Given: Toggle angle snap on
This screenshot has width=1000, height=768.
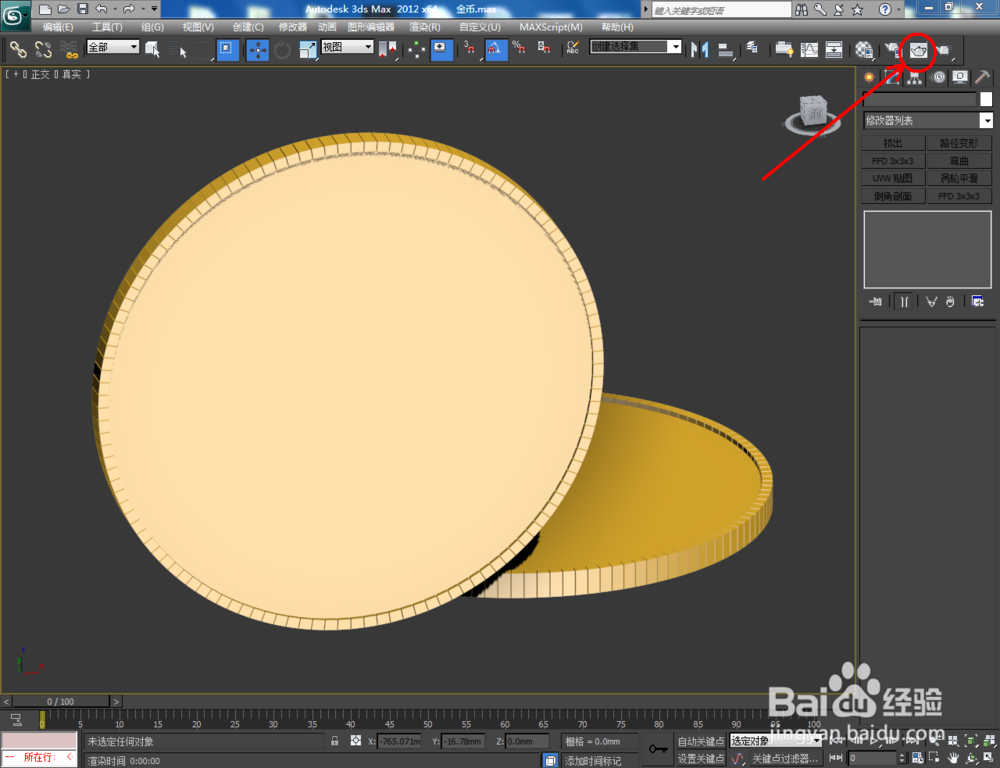Looking at the screenshot, I should click(x=496, y=48).
